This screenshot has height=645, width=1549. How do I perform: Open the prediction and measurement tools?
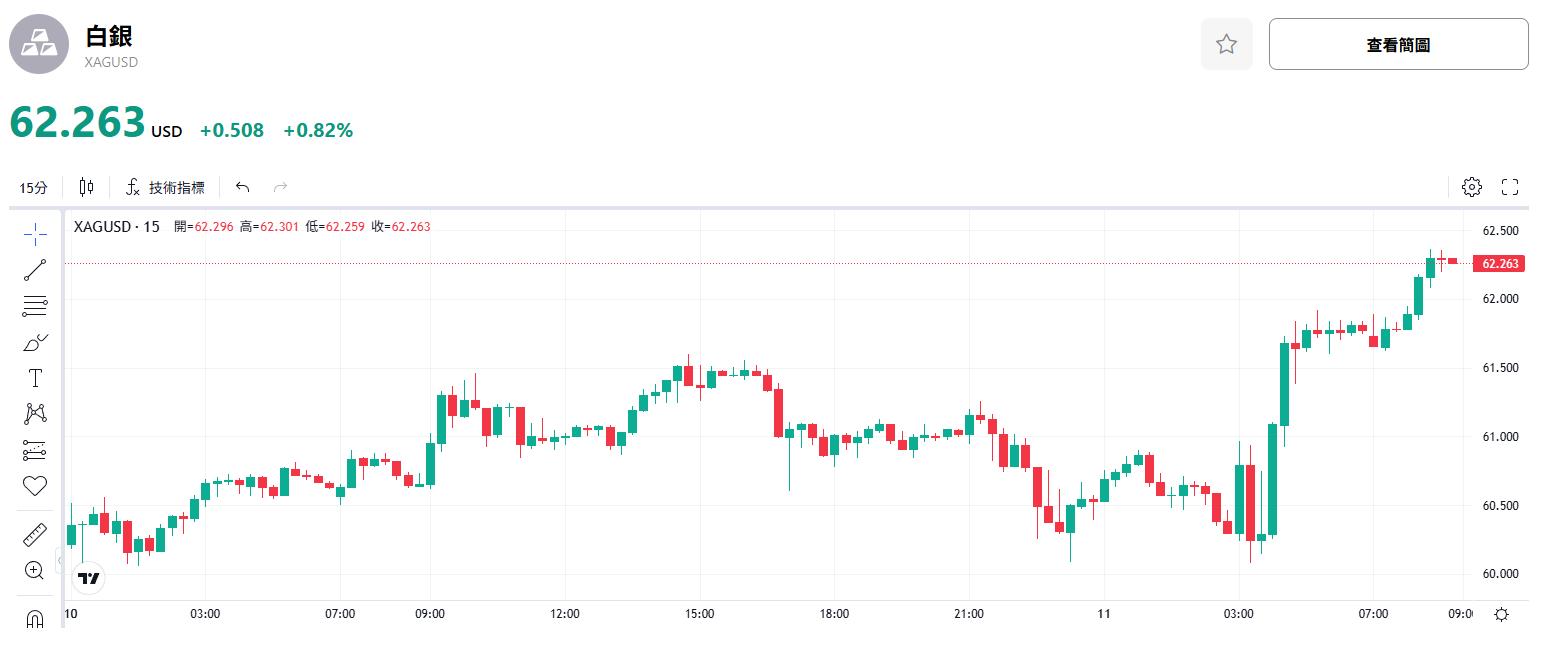35,450
